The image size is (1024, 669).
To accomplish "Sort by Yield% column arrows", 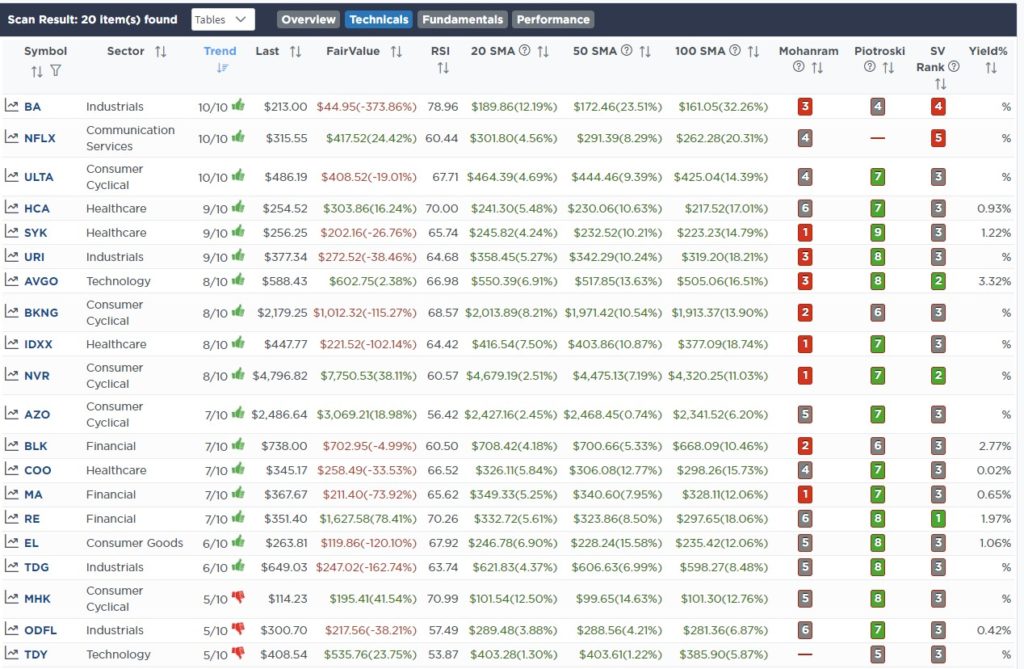I will [991, 68].
